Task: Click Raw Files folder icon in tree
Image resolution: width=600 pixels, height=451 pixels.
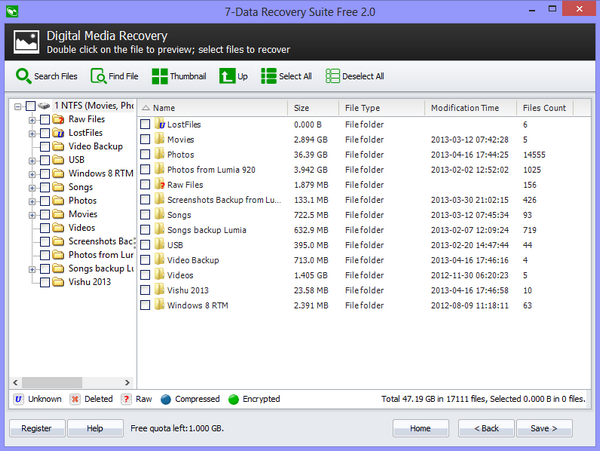Action: click(x=58, y=119)
